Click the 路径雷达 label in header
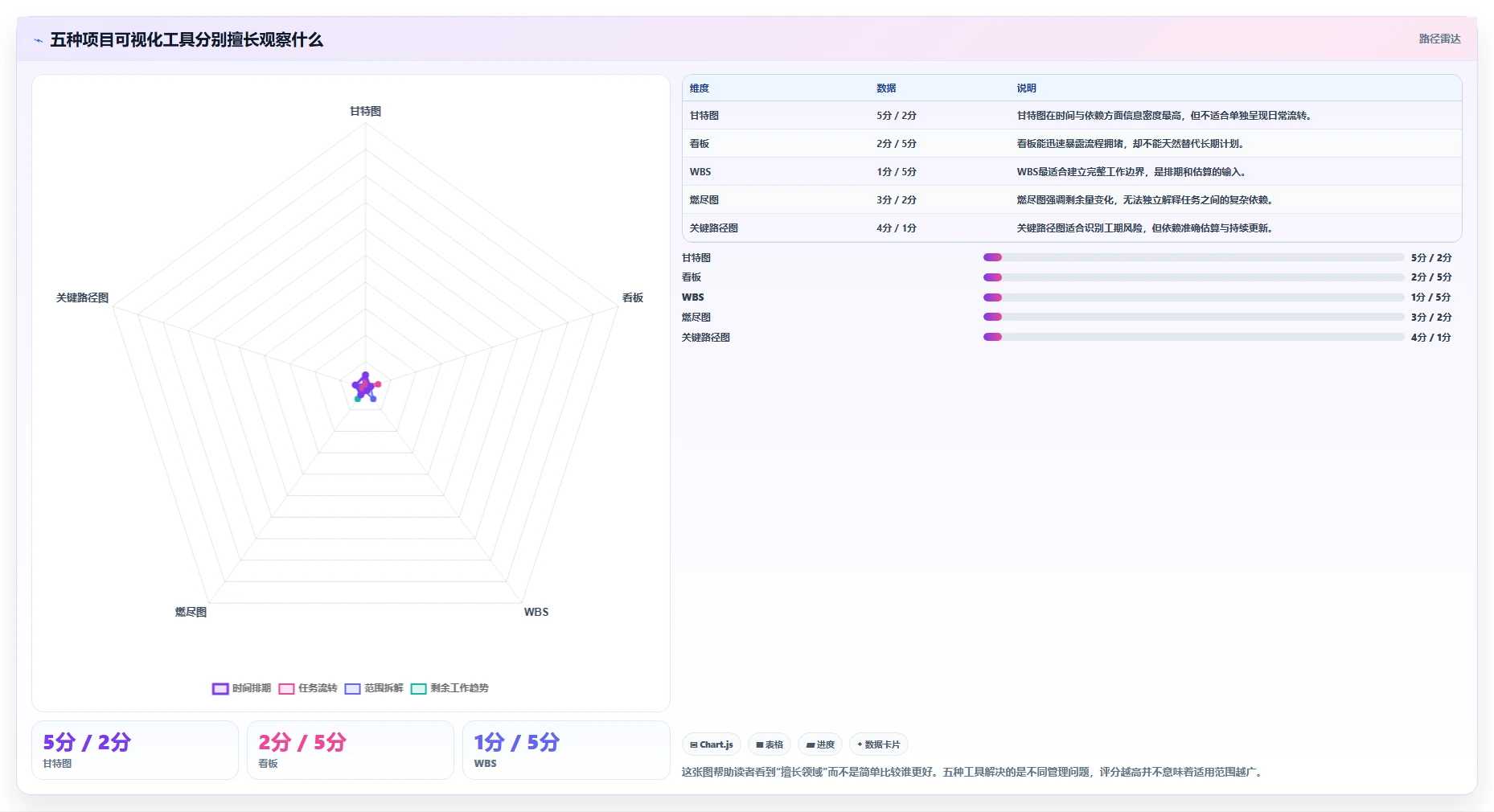1494x812 pixels. pyautogui.click(x=1439, y=39)
